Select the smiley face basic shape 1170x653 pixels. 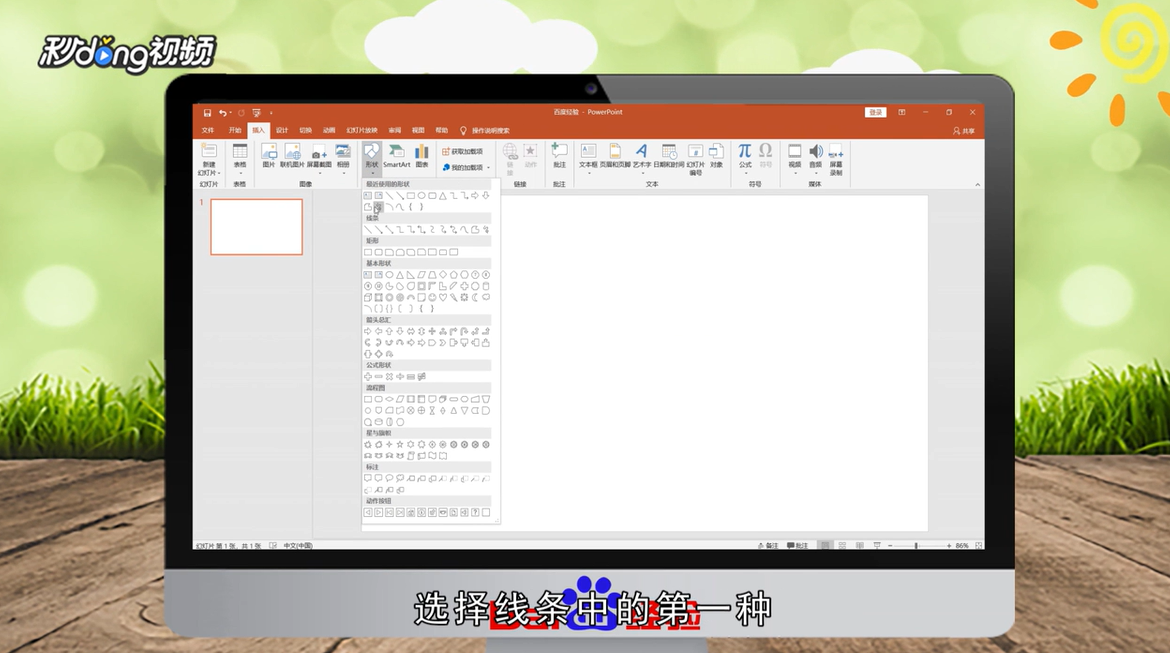click(x=432, y=298)
